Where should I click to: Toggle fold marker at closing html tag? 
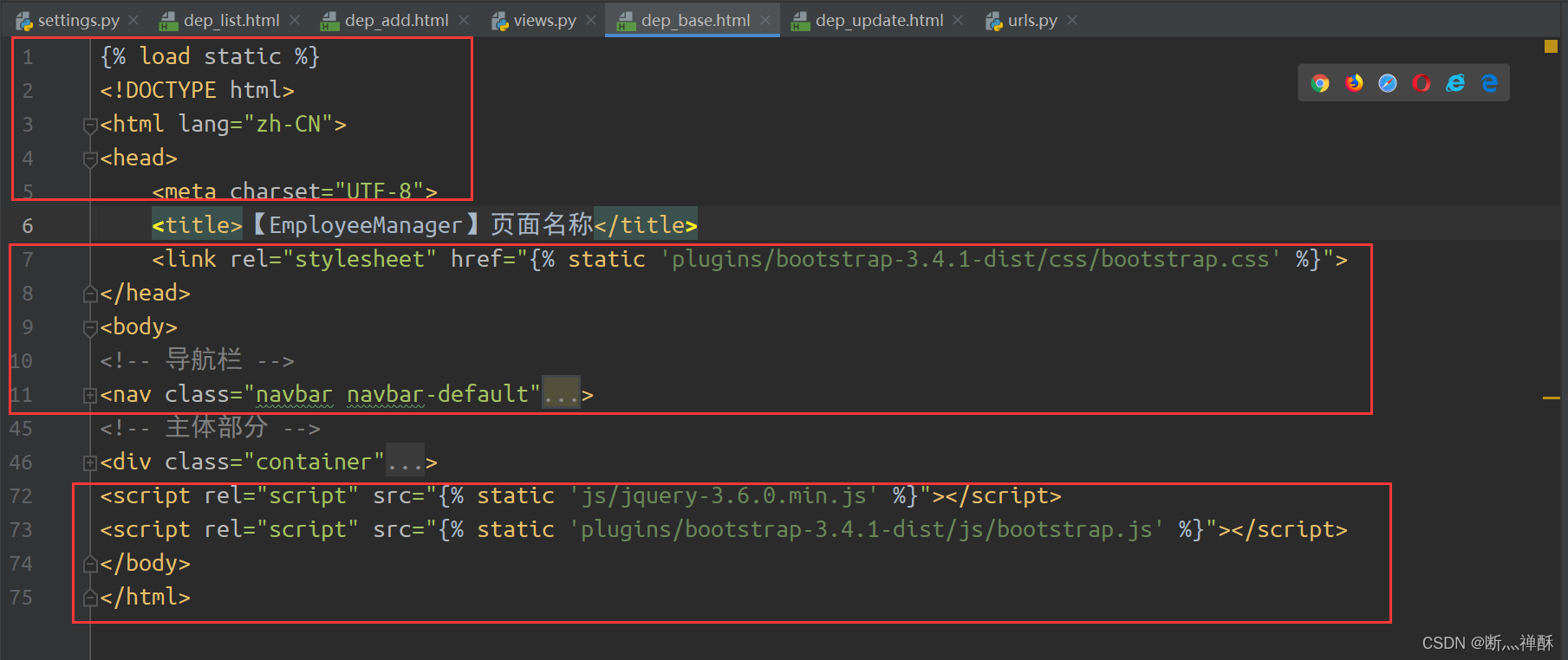89,598
